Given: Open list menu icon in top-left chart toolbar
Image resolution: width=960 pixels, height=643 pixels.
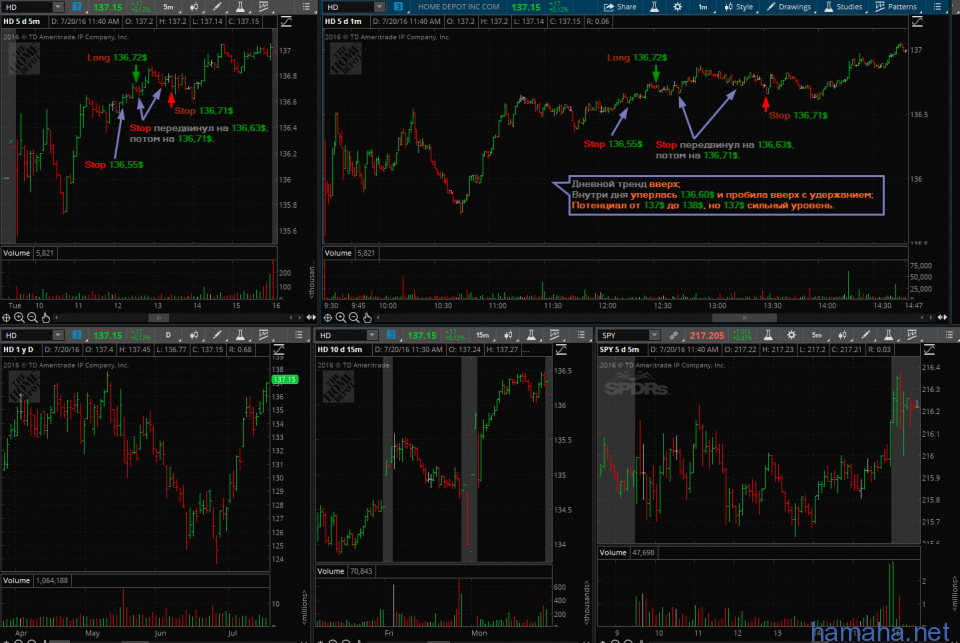Looking at the screenshot, I should pos(306,7).
